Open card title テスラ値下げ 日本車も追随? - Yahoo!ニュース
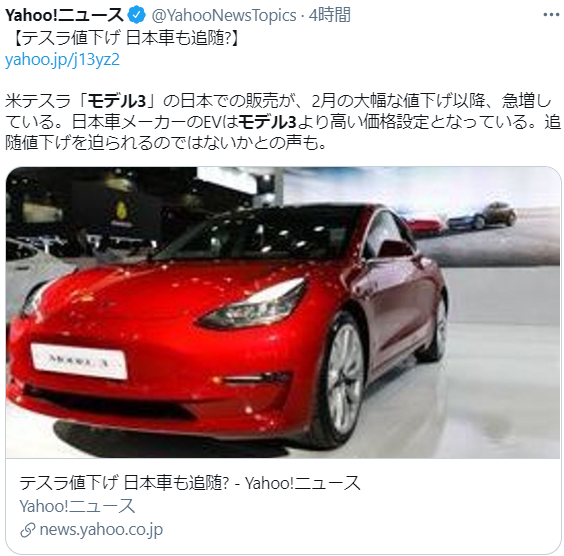The width and height of the screenshot is (564, 556). coord(190,483)
